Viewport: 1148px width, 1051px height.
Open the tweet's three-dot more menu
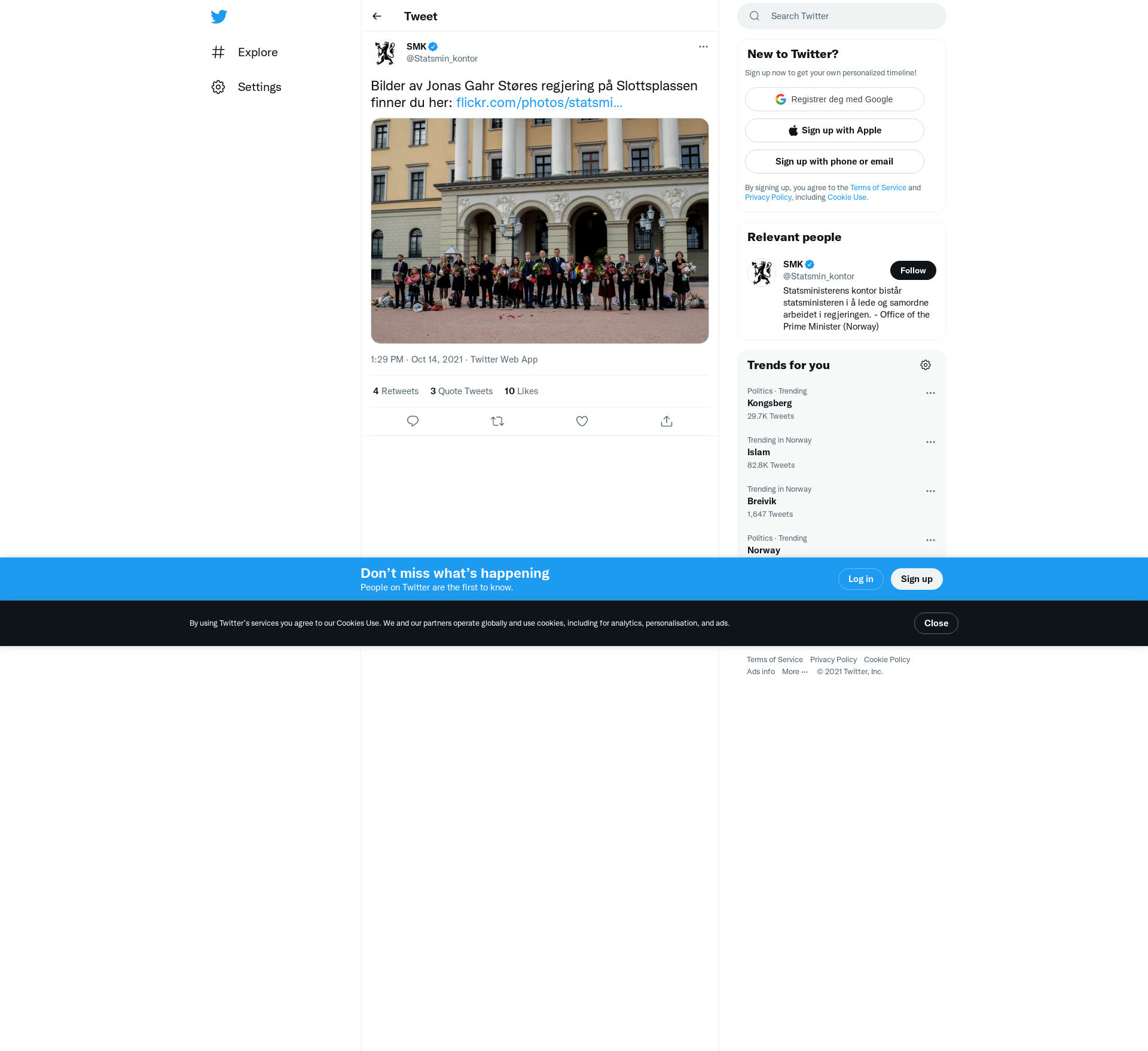click(703, 47)
